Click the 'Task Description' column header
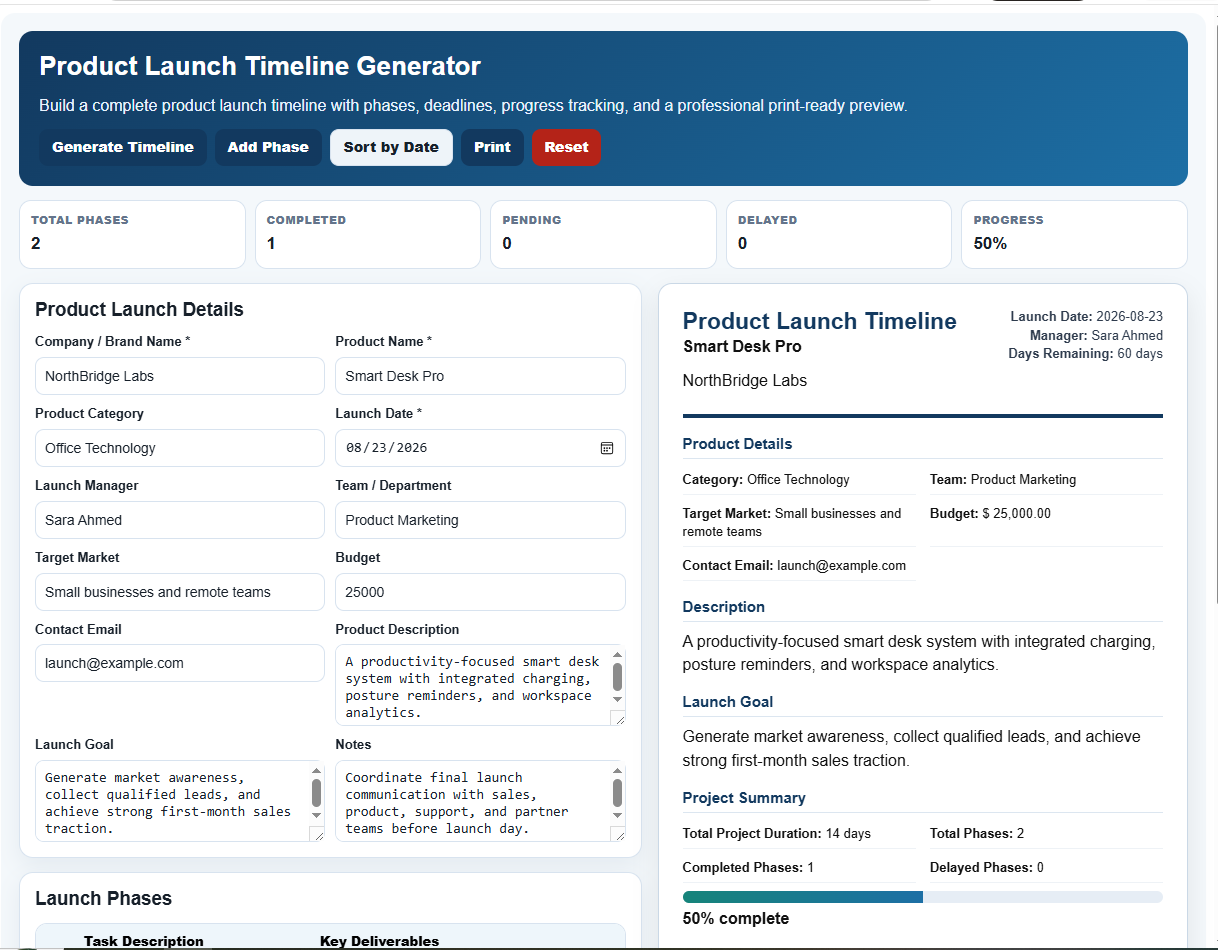This screenshot has width=1218, height=950. pos(144,941)
